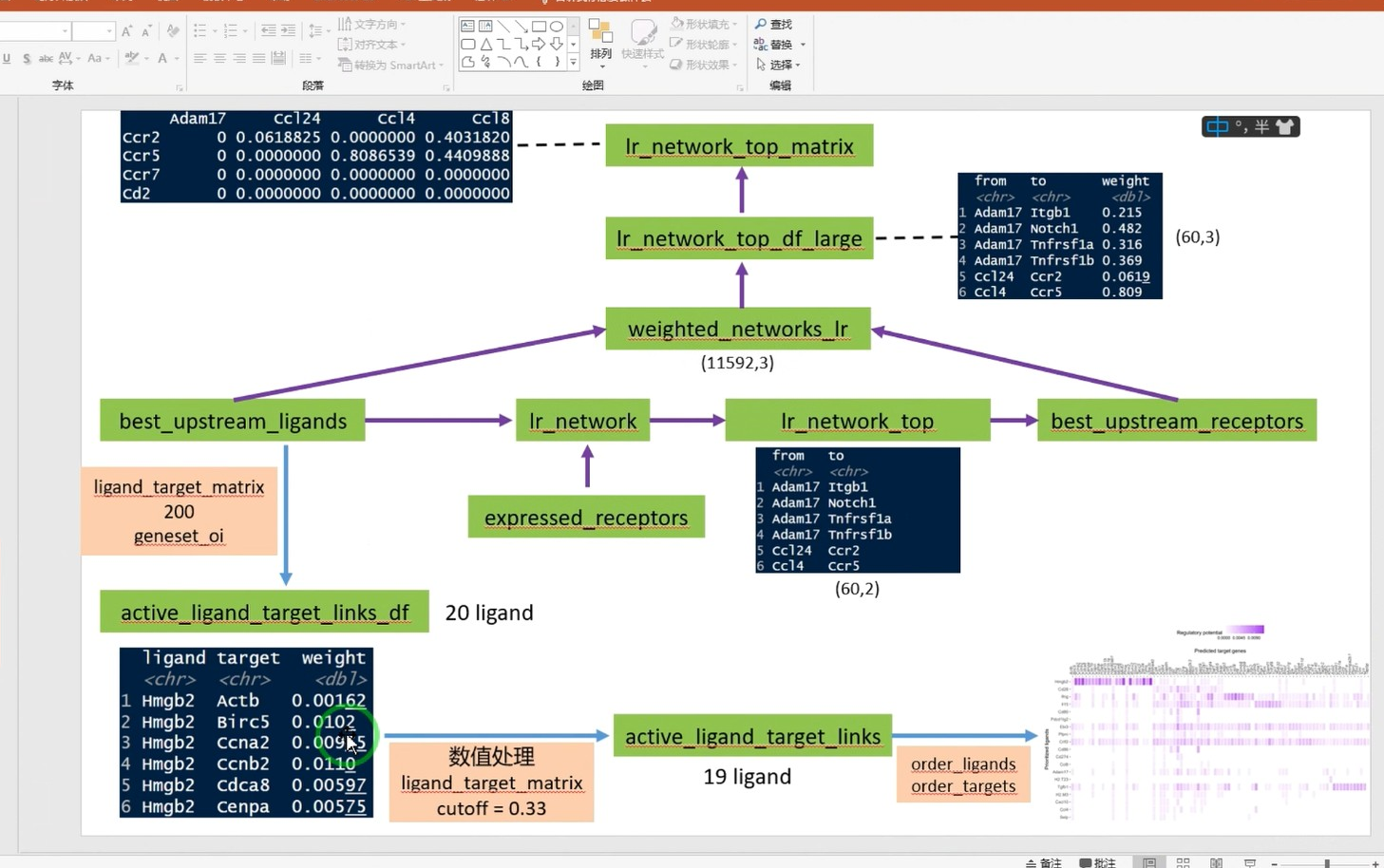Decrease font size with the smaller A
Viewport: 1384px width, 868px height.
146,31
